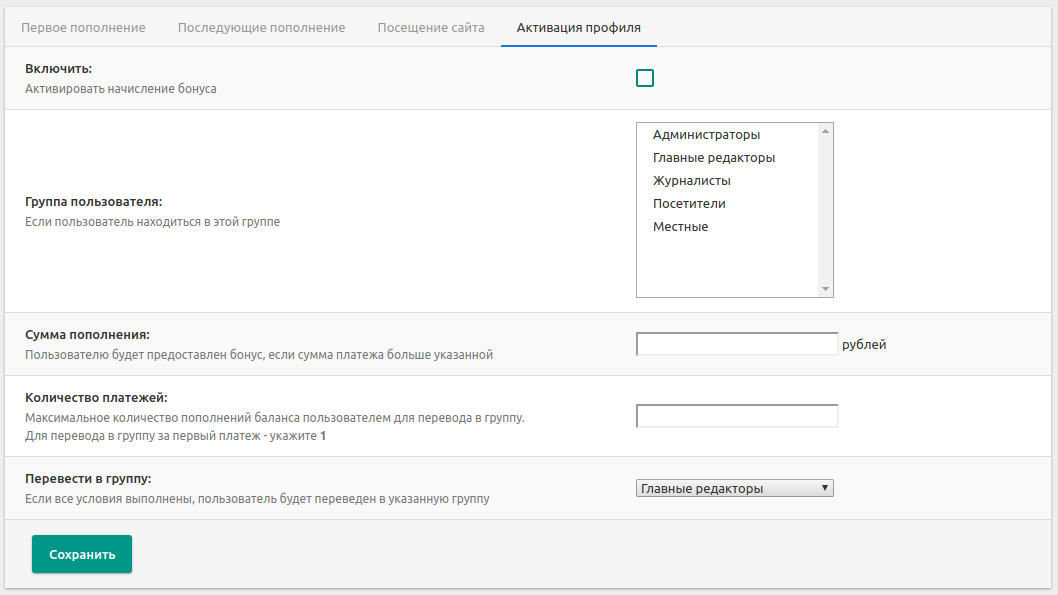The image size is (1058, 595).
Task: Click the Включить label text
Action: point(59,69)
